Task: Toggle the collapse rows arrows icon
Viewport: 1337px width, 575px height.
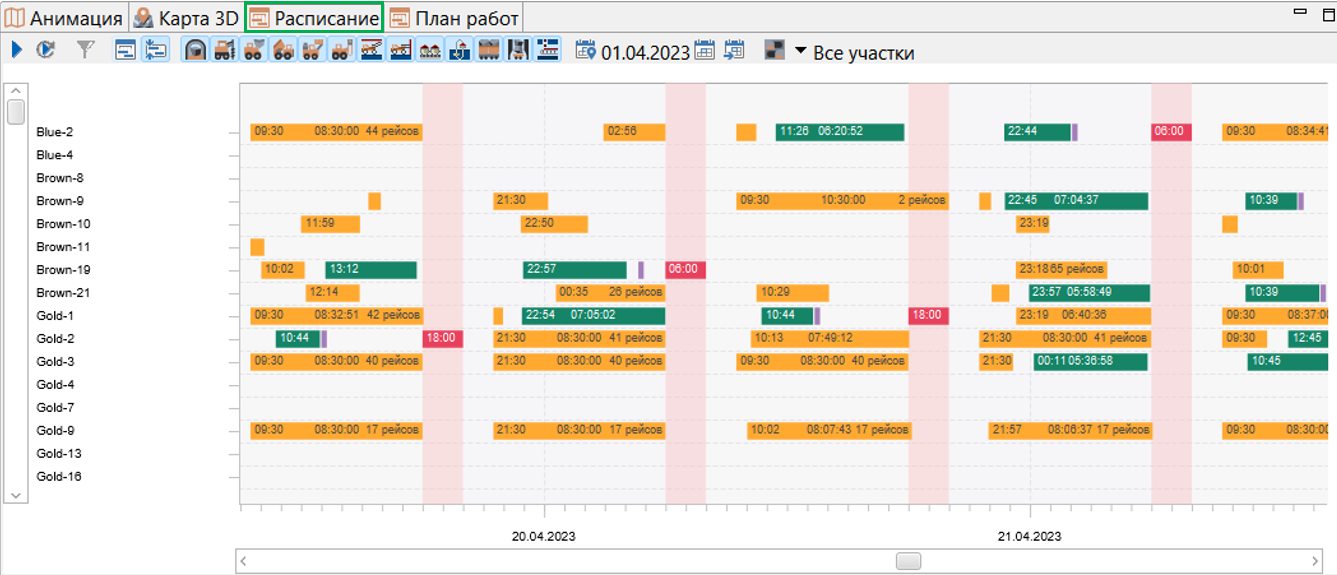Action: click(x=155, y=49)
